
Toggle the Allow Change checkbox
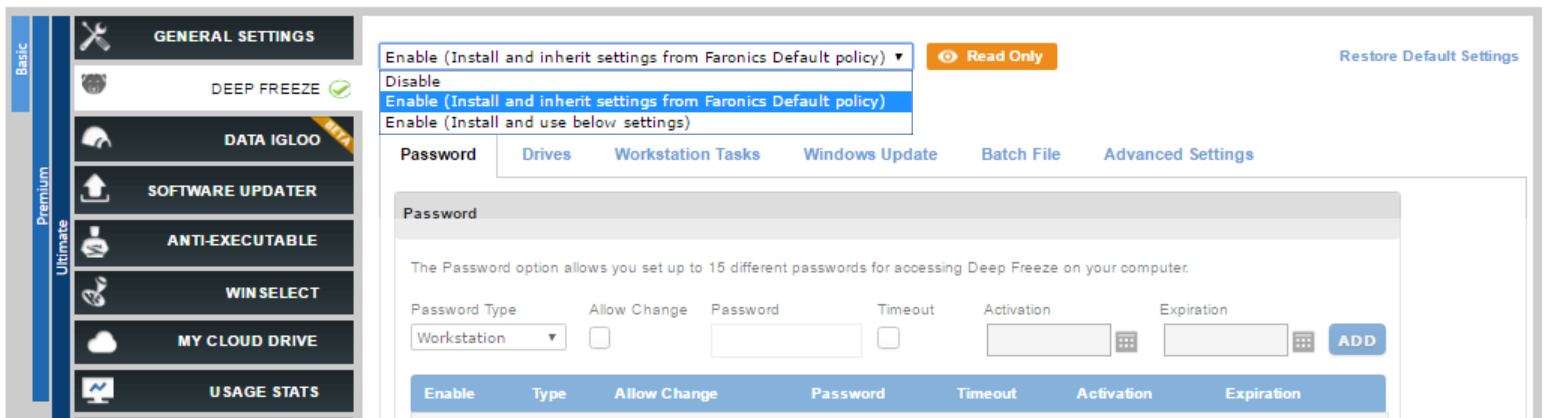click(599, 339)
